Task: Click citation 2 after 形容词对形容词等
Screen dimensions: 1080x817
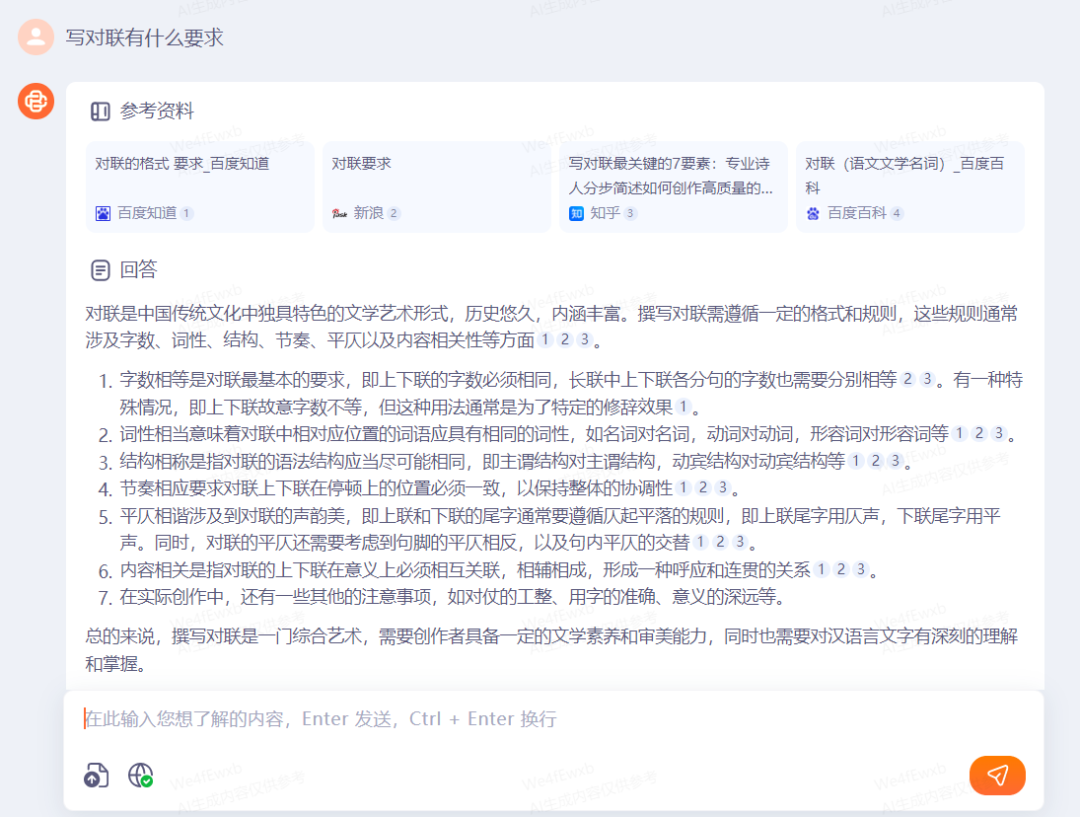Action: click(979, 434)
